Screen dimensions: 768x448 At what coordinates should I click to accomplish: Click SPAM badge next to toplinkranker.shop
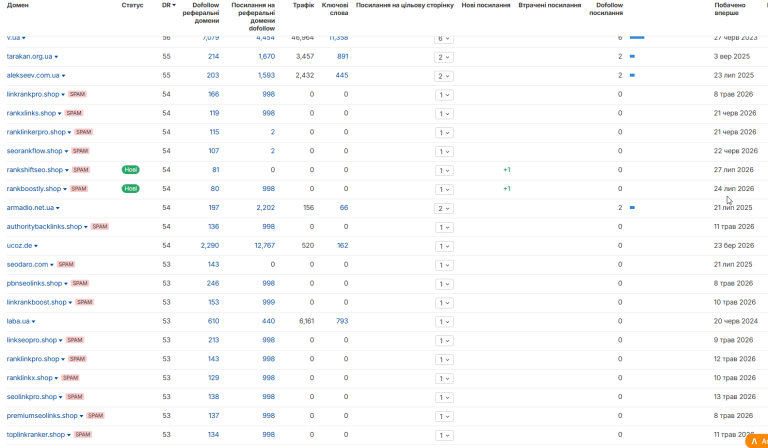(83, 434)
